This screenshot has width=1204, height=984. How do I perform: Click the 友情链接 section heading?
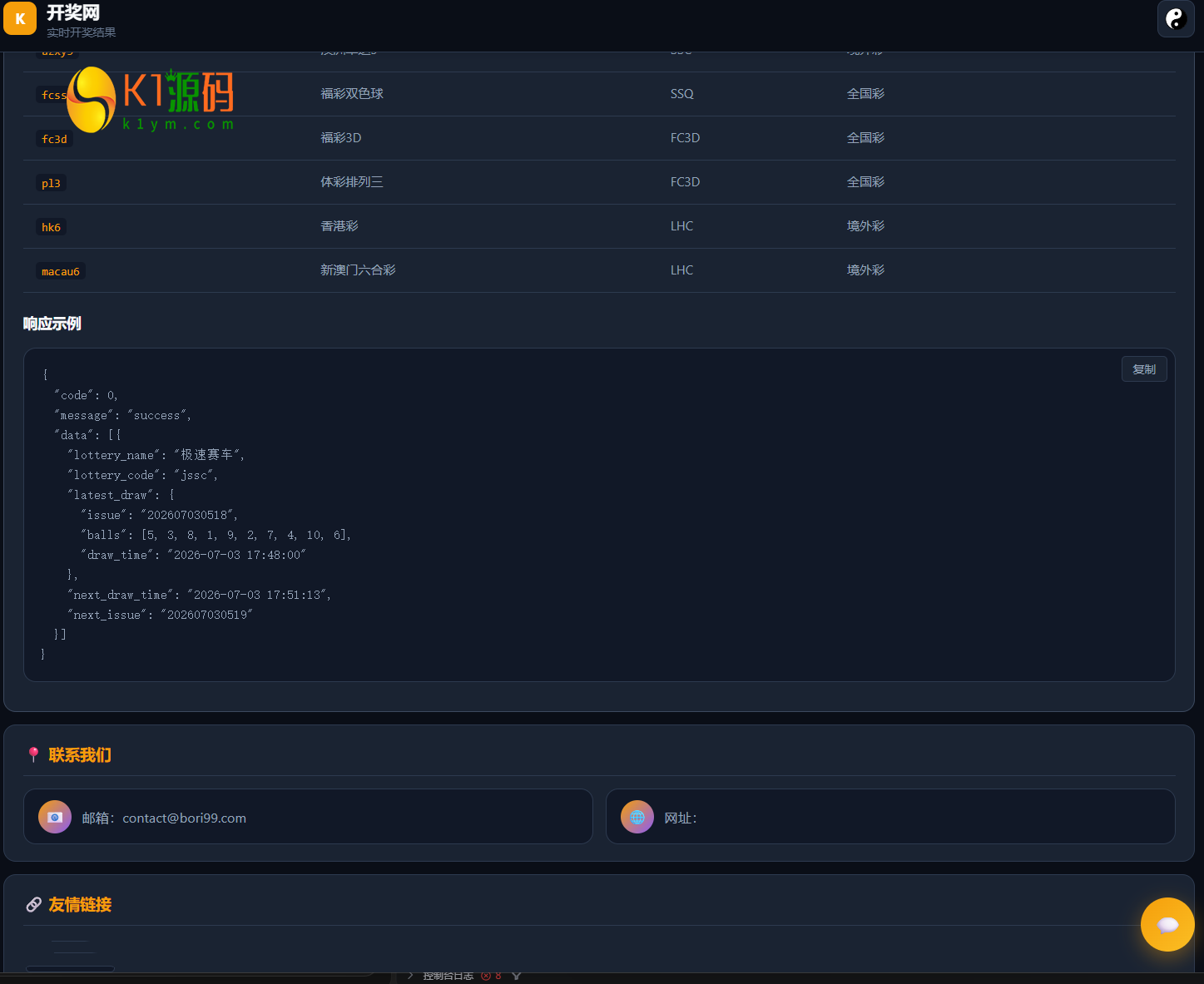(x=80, y=905)
